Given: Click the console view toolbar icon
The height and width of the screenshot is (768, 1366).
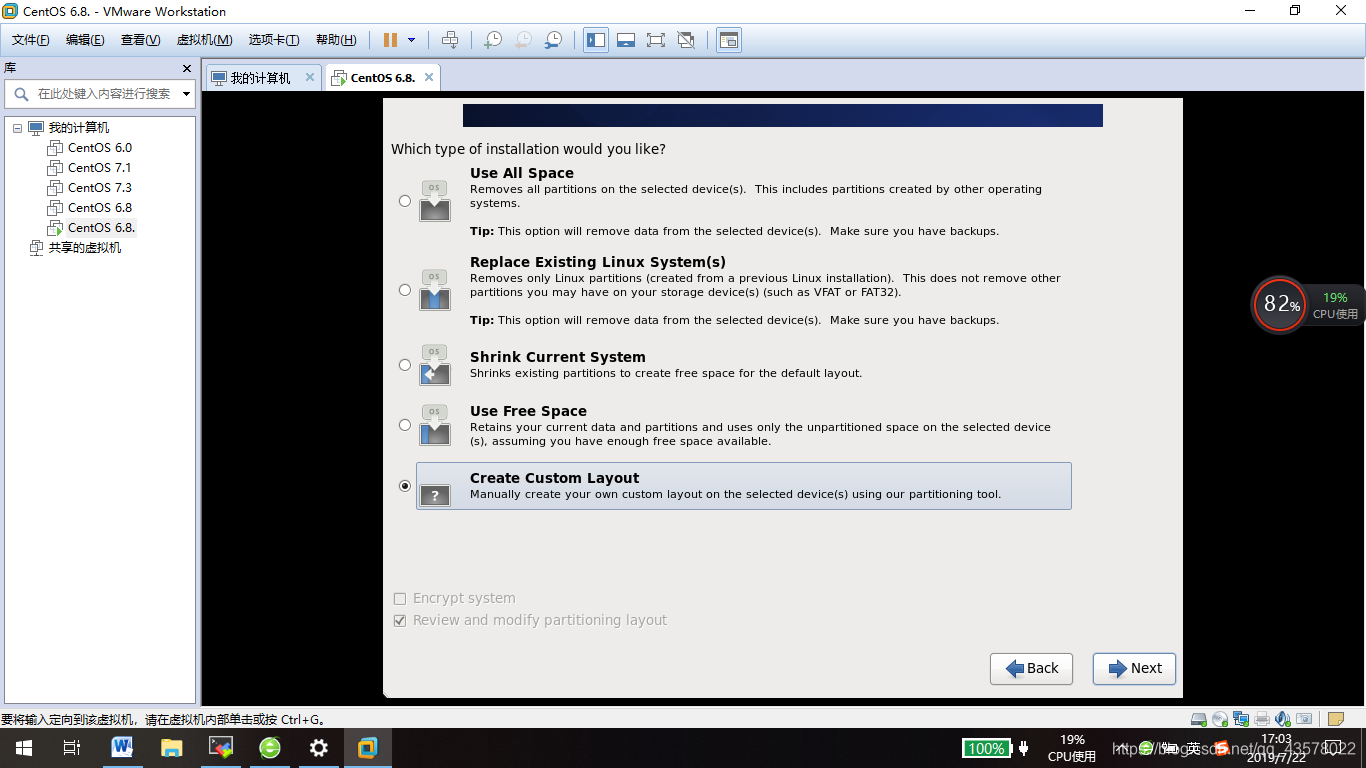Looking at the screenshot, I should point(729,40).
